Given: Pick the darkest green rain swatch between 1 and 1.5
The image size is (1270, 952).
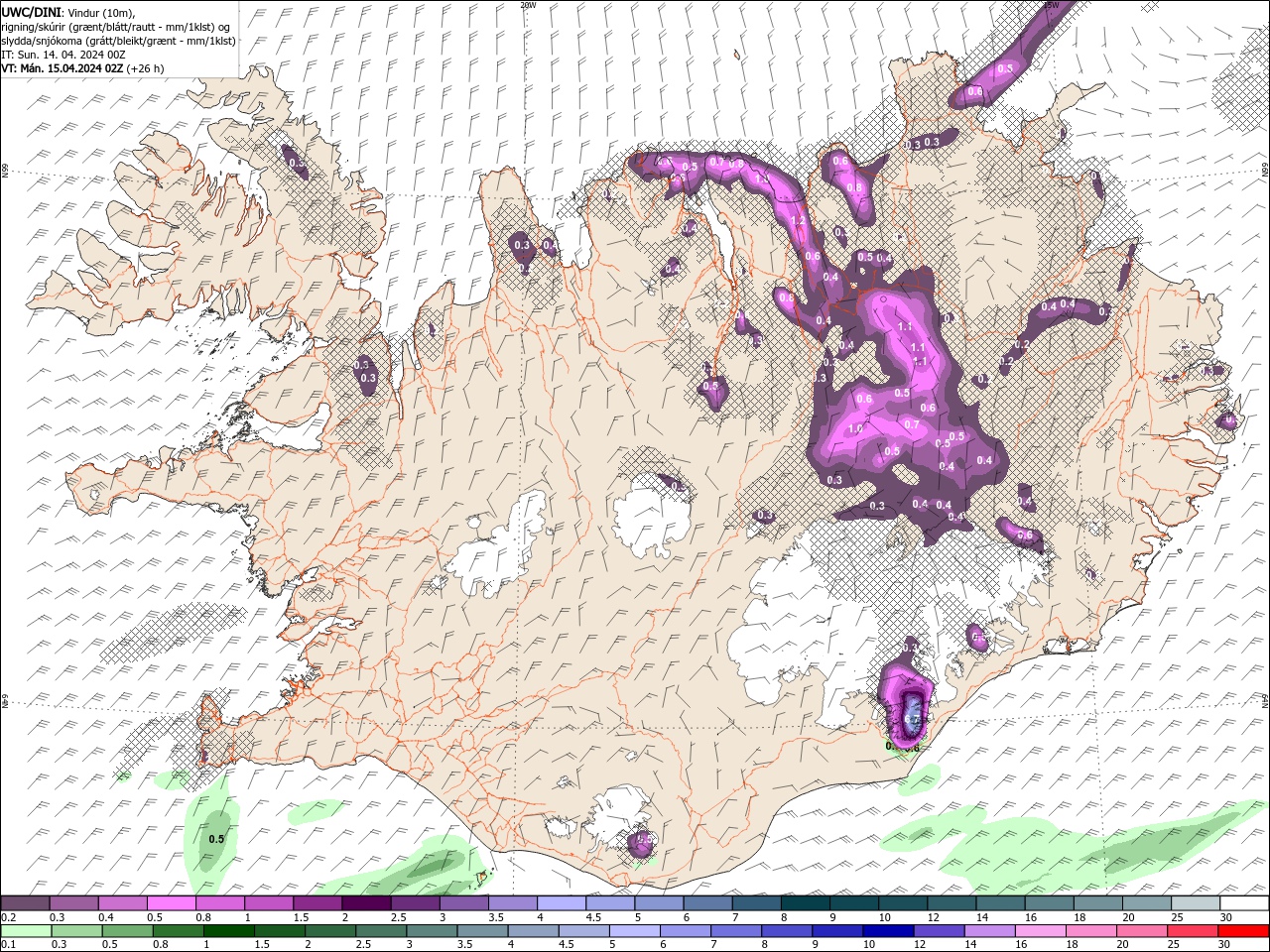Looking at the screenshot, I should 229,931.
